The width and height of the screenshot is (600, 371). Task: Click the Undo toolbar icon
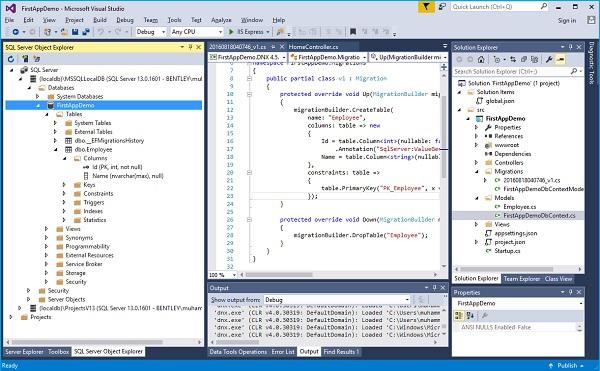pos(101,32)
